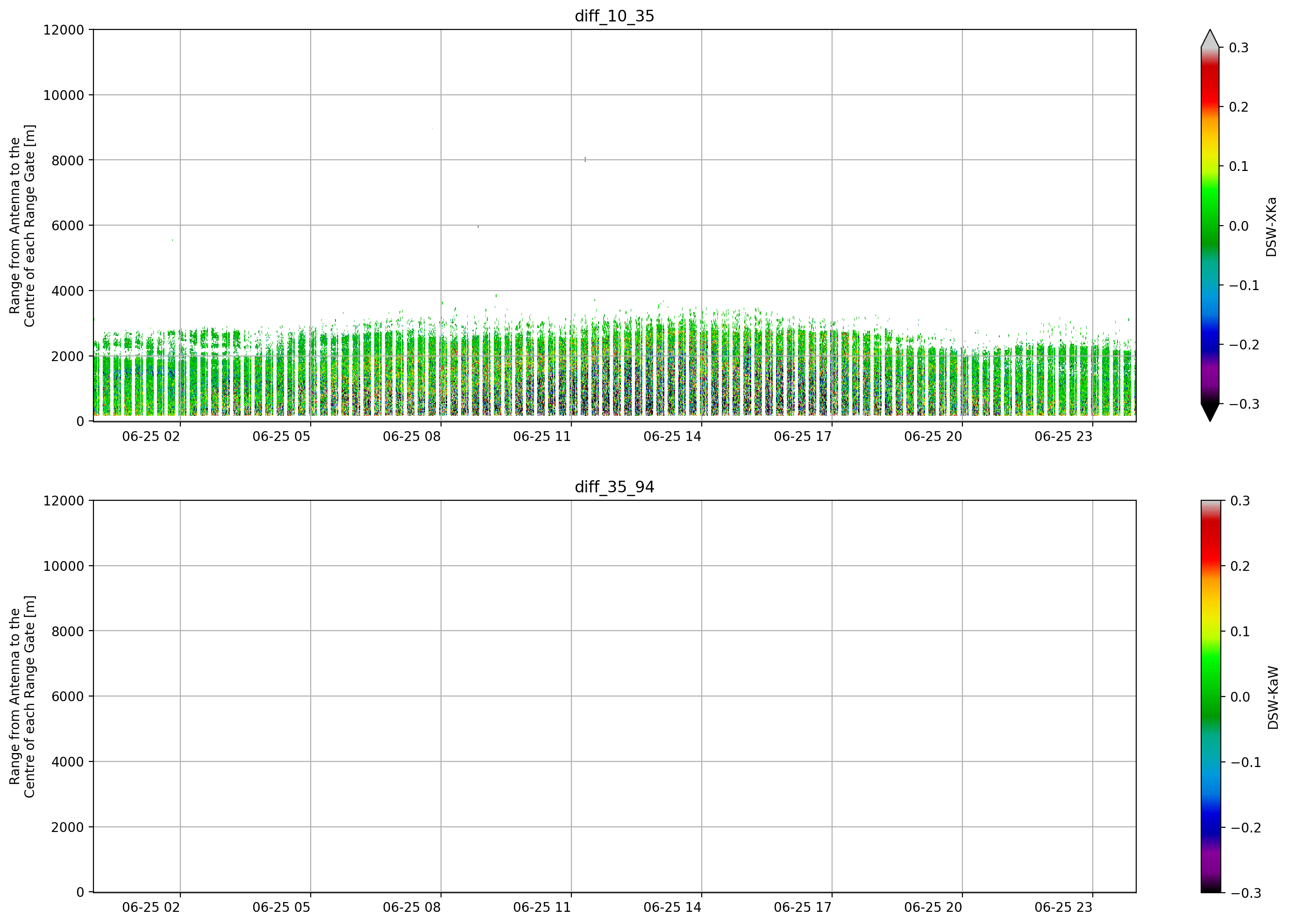The width and height of the screenshot is (1289, 924).
Task: Click the DSW-KaW colorbar label
Action: 1273,698
